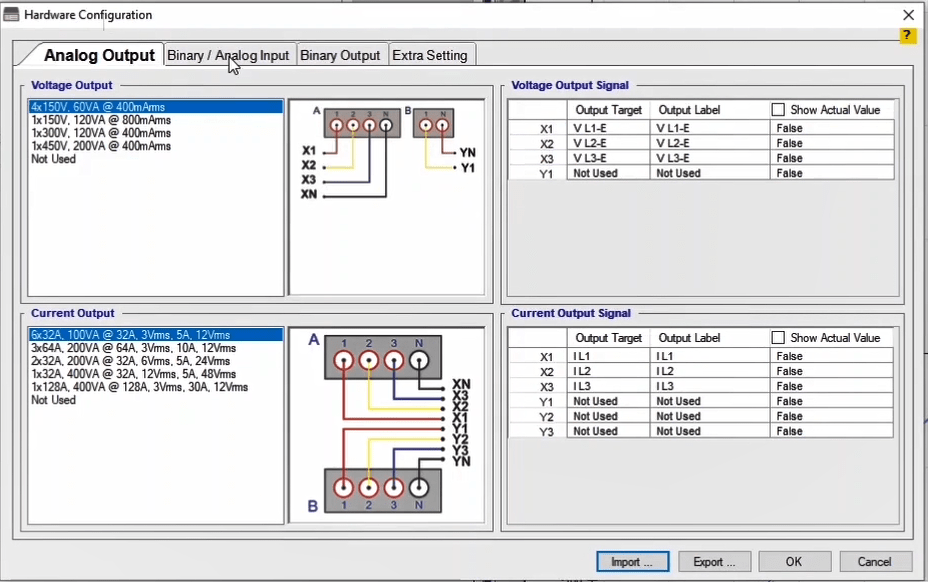Enable Show Actual Value for voltage output
The height and width of the screenshot is (582, 928).
coord(778,110)
